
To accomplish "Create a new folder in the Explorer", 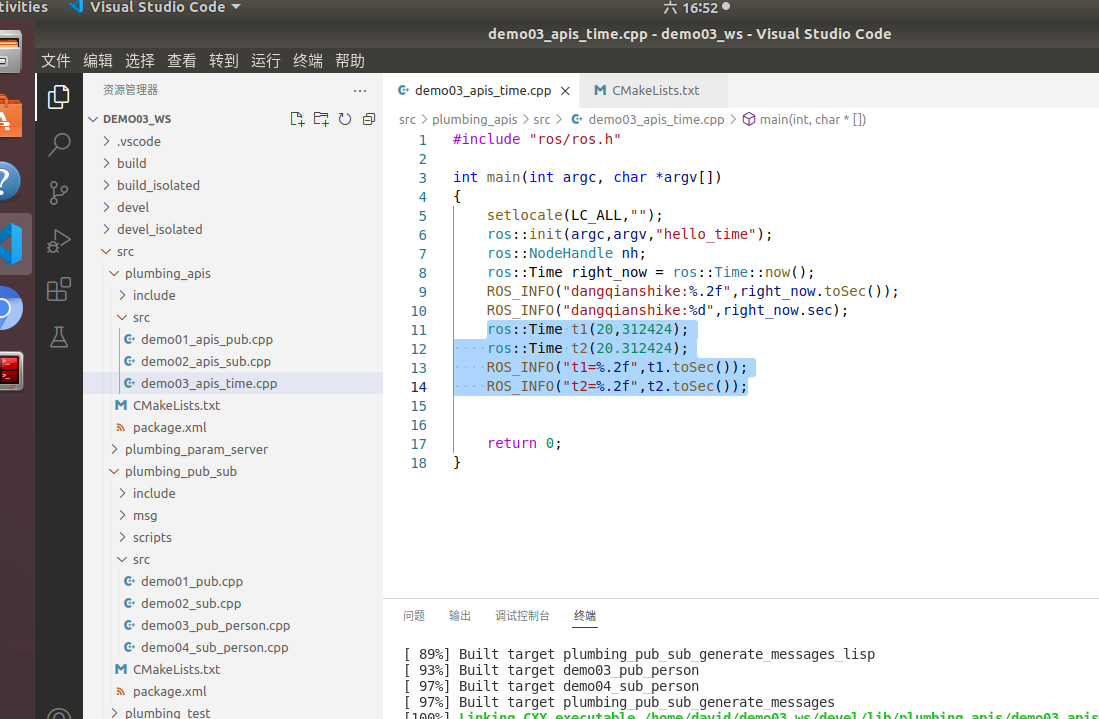I will click(x=321, y=118).
